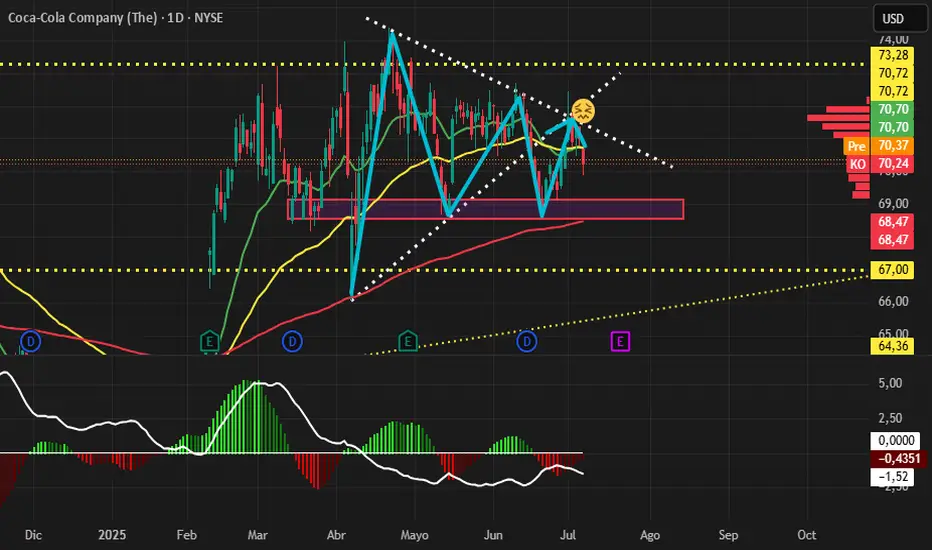The width and height of the screenshot is (932, 550).
Task: Click the Dic label on time axis
Action: tap(33, 535)
